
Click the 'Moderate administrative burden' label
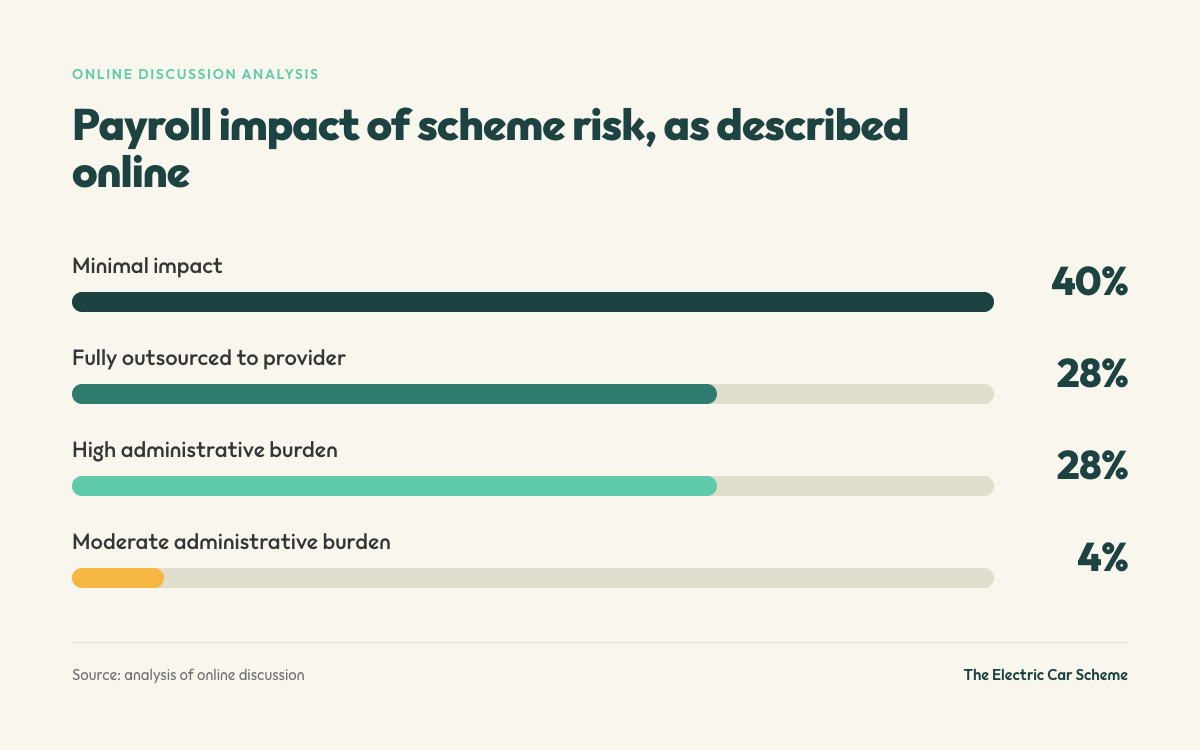click(x=231, y=542)
